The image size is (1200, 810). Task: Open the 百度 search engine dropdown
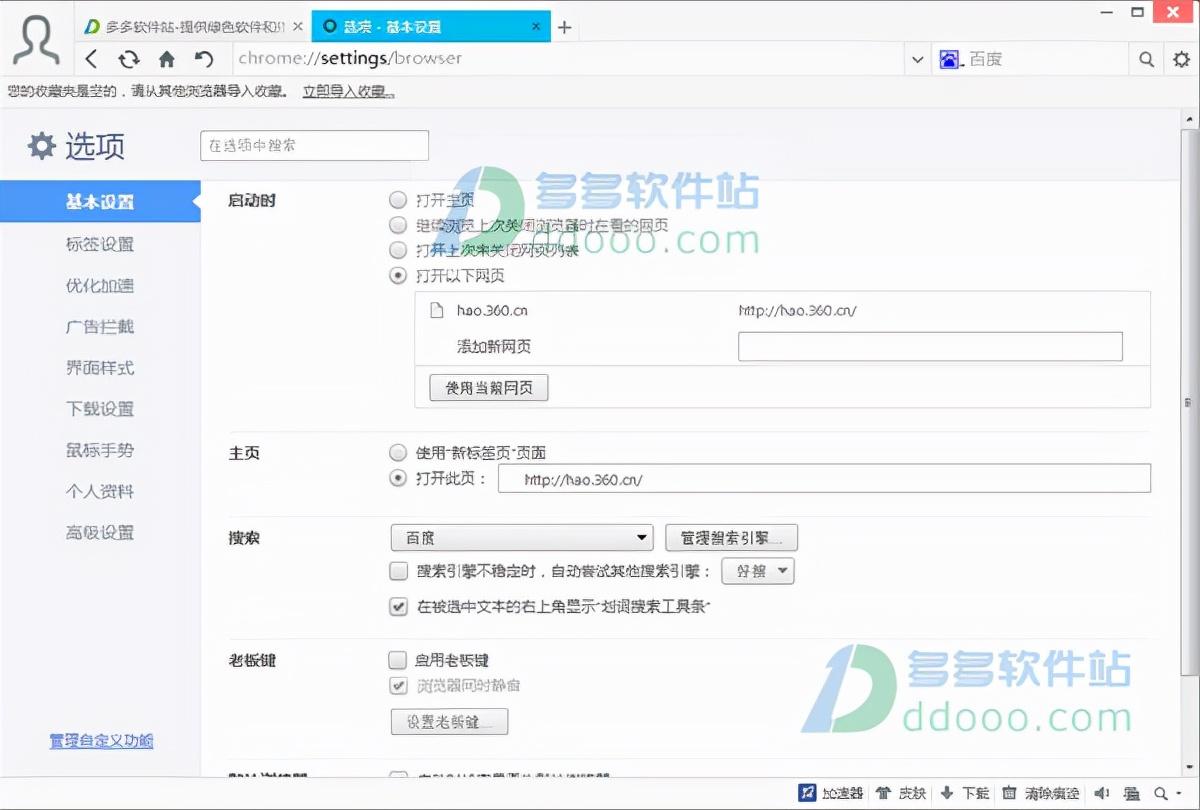pos(521,537)
